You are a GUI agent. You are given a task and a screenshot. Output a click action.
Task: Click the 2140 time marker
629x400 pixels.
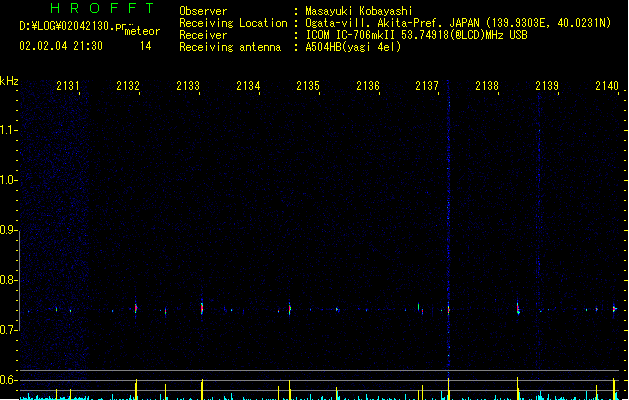[607, 85]
